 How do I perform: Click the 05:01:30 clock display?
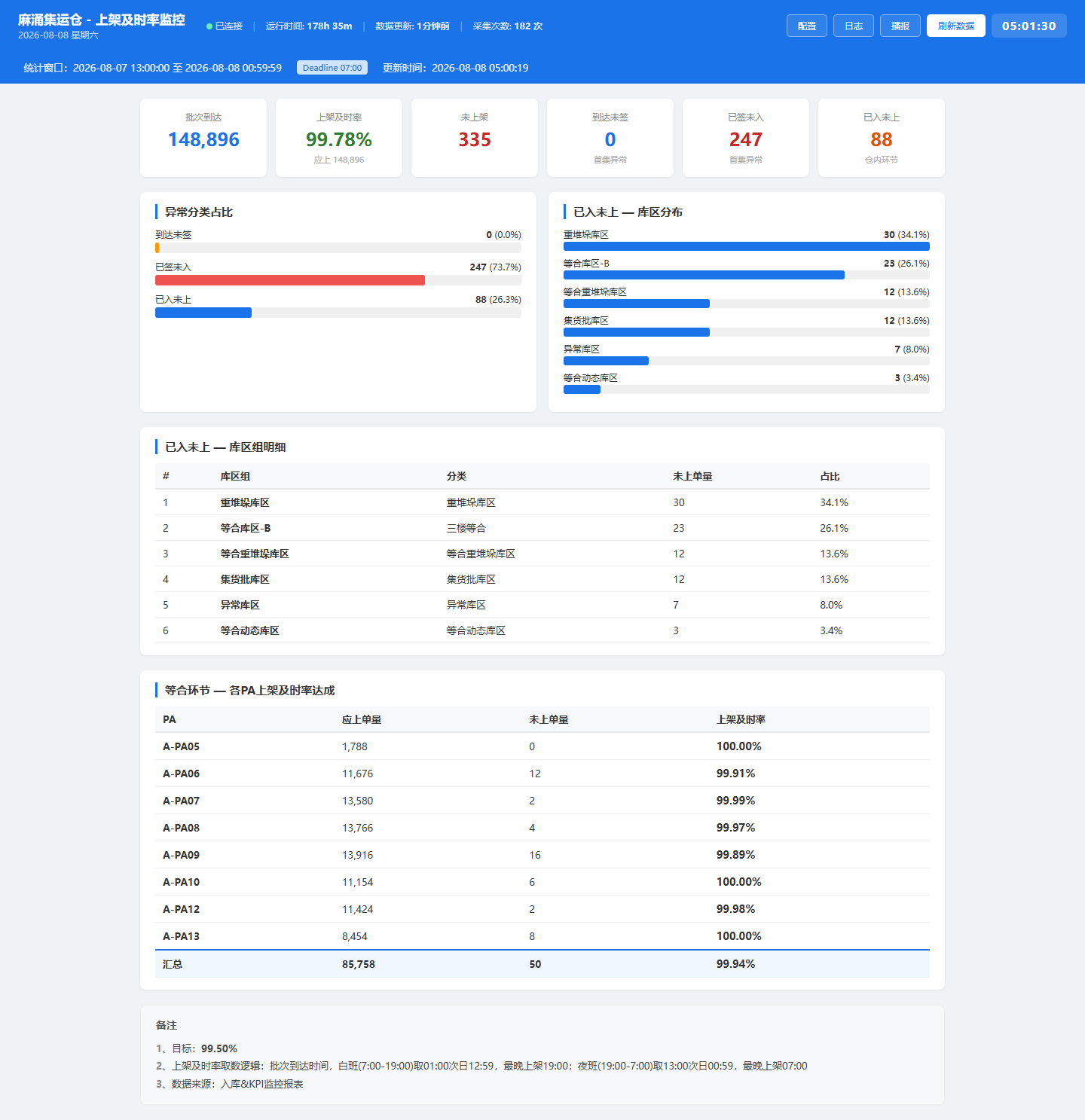(1029, 26)
